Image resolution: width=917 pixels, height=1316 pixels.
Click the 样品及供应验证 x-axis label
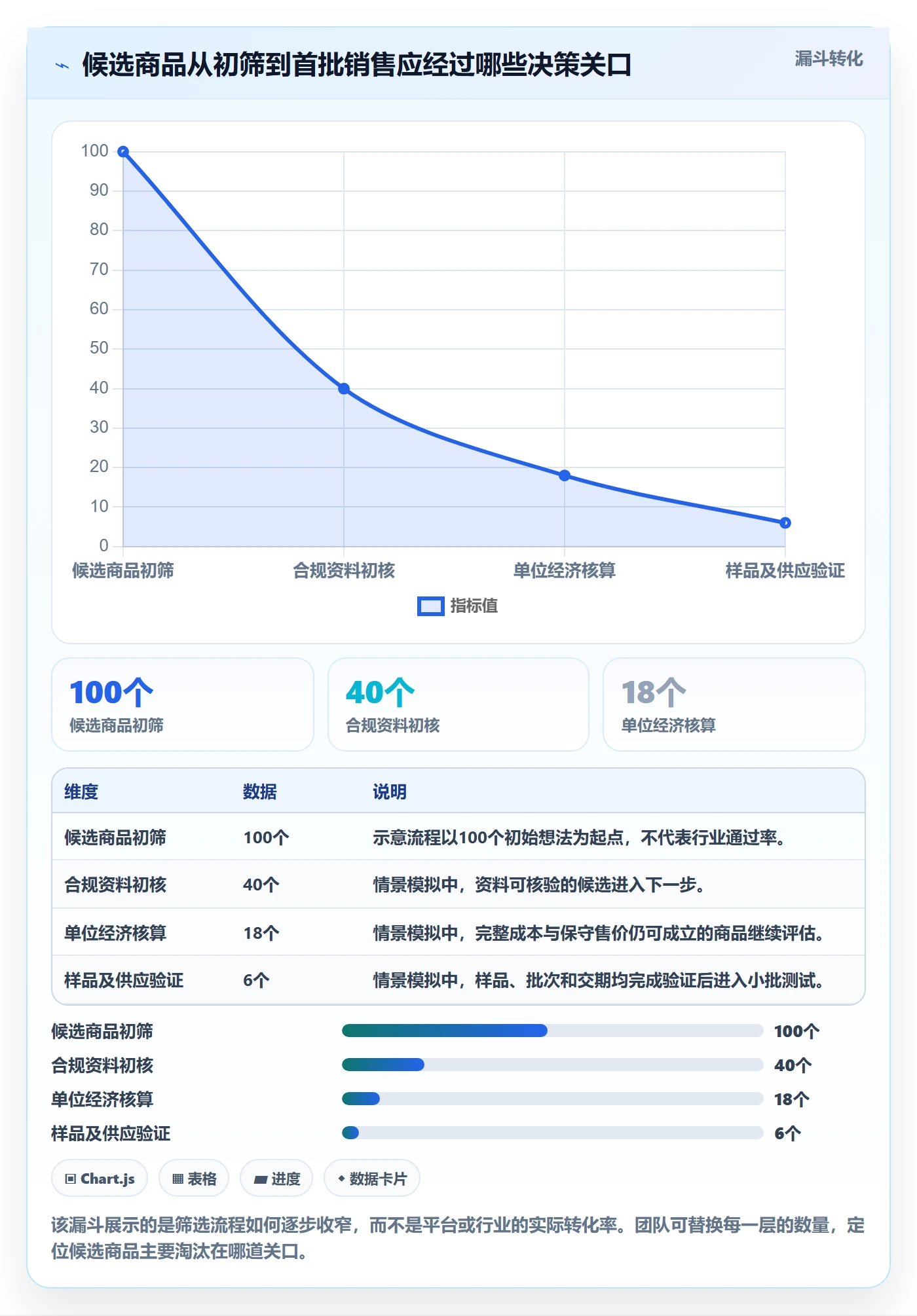(x=785, y=571)
